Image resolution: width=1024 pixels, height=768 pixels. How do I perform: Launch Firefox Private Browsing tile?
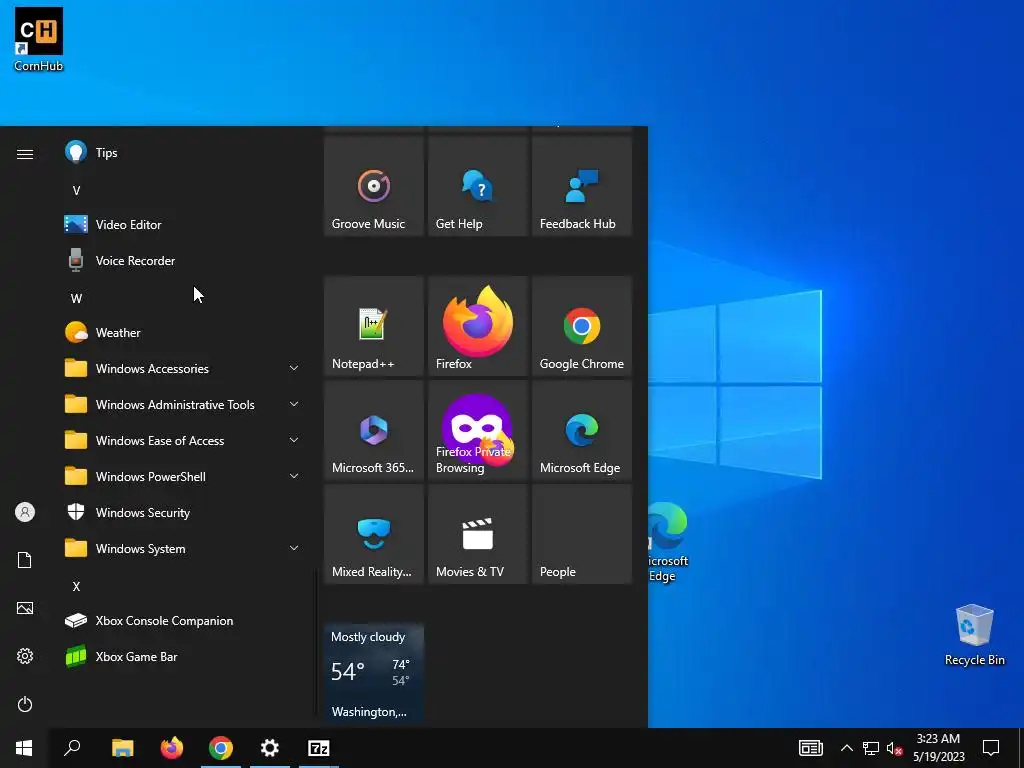click(x=477, y=430)
